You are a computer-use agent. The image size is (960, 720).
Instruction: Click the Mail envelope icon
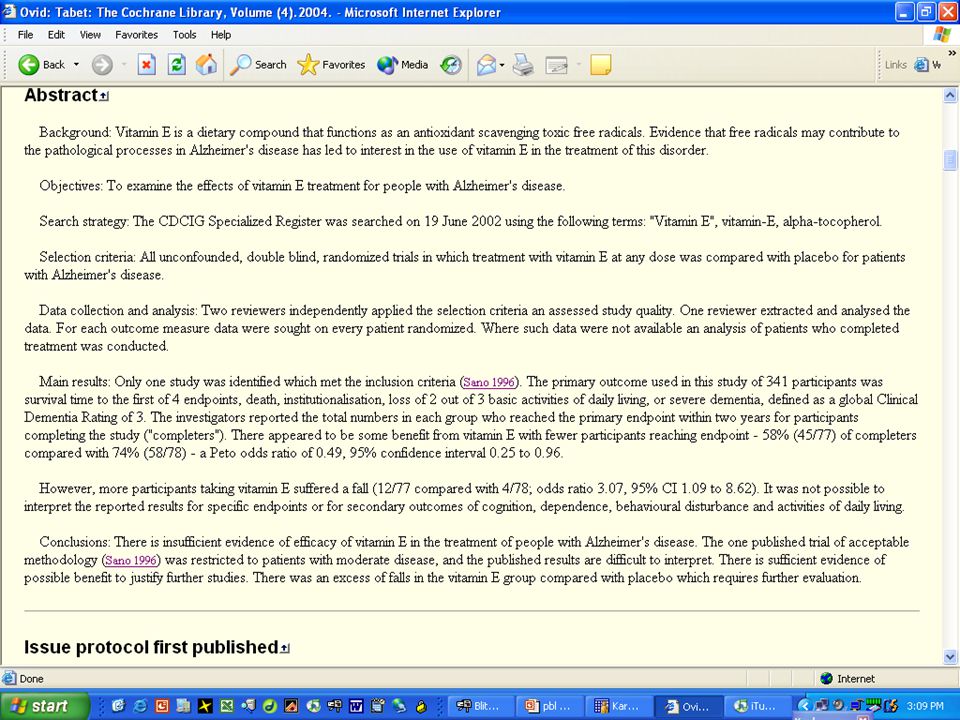click(486, 64)
